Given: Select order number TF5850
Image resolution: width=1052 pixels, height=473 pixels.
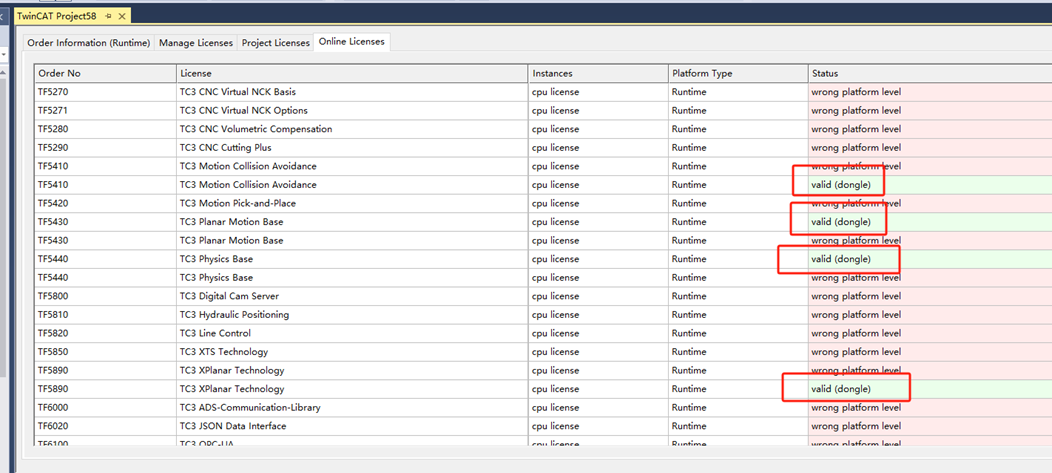Looking at the screenshot, I should tap(53, 352).
